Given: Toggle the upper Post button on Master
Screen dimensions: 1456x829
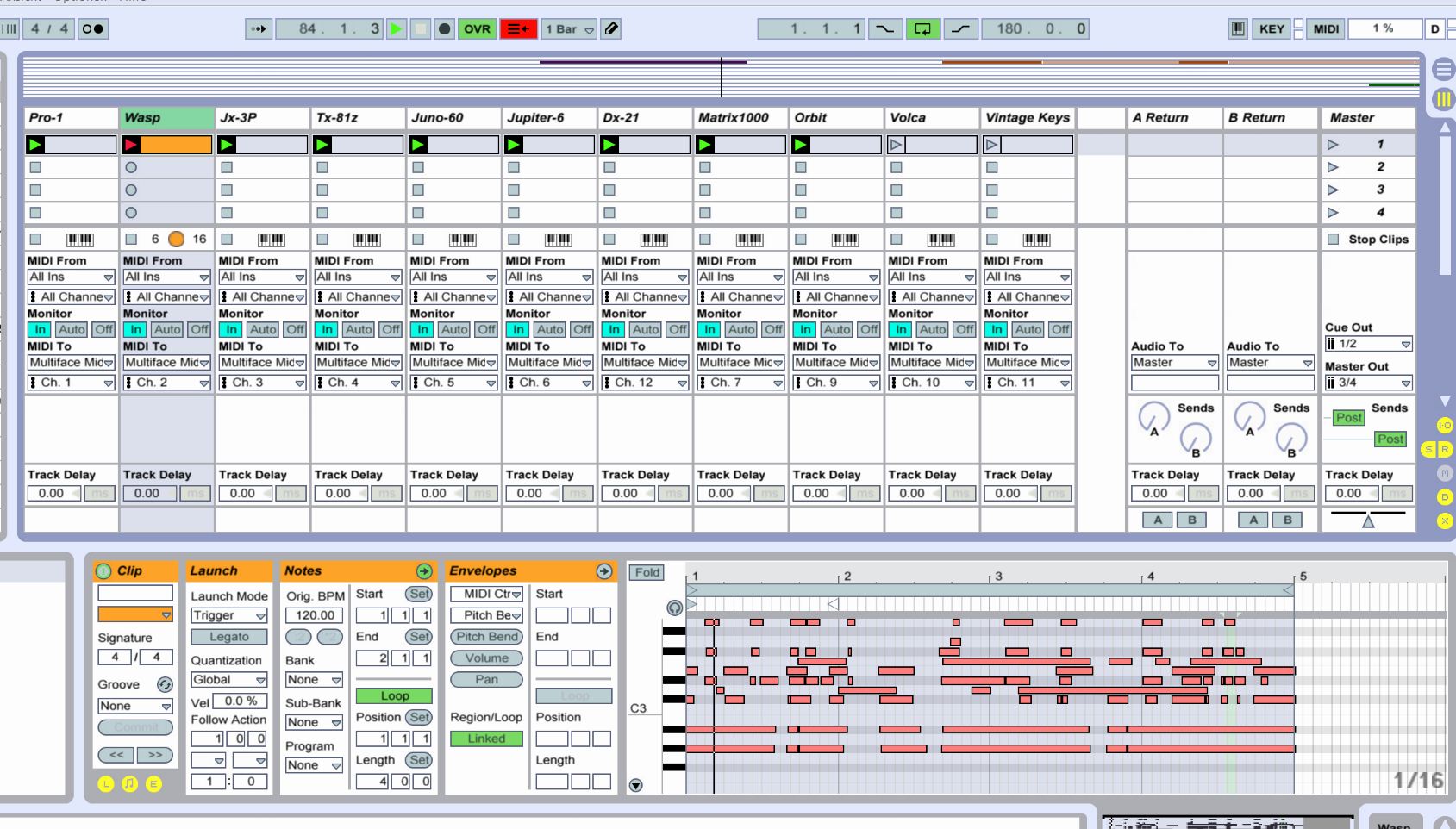Looking at the screenshot, I should click(1349, 418).
